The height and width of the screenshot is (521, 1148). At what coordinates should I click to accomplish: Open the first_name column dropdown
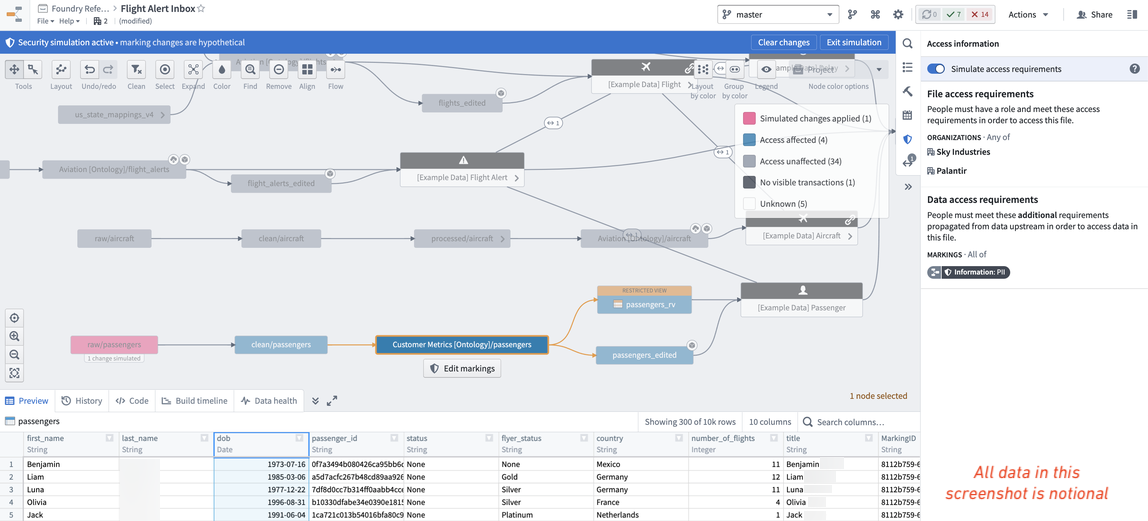point(109,438)
